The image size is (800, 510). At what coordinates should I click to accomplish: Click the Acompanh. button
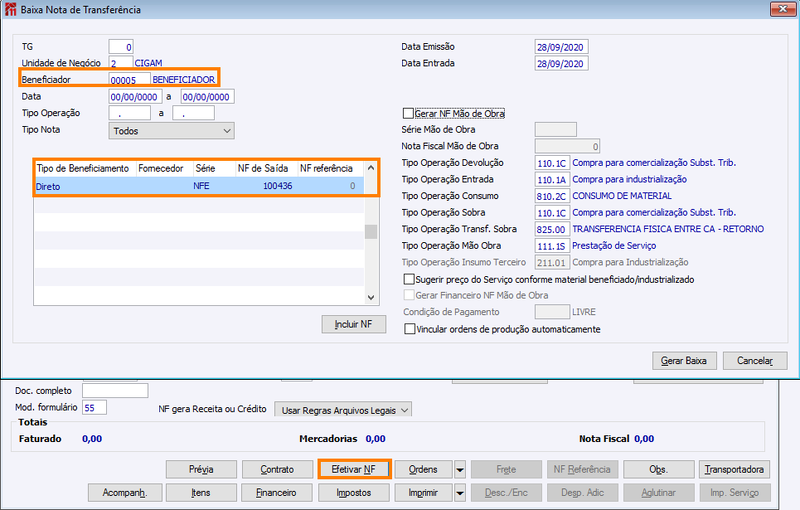point(125,493)
